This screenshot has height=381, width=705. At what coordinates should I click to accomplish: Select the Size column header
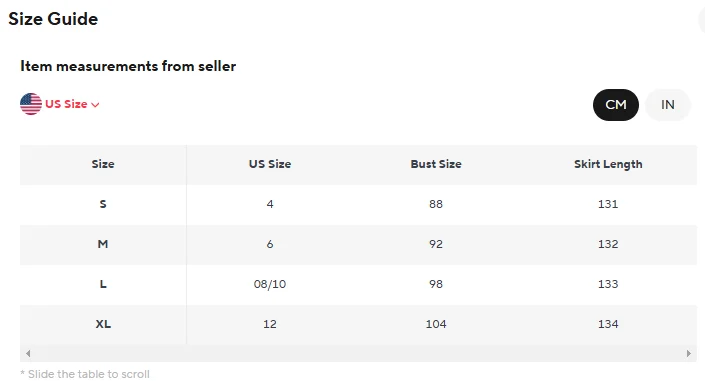click(x=103, y=164)
